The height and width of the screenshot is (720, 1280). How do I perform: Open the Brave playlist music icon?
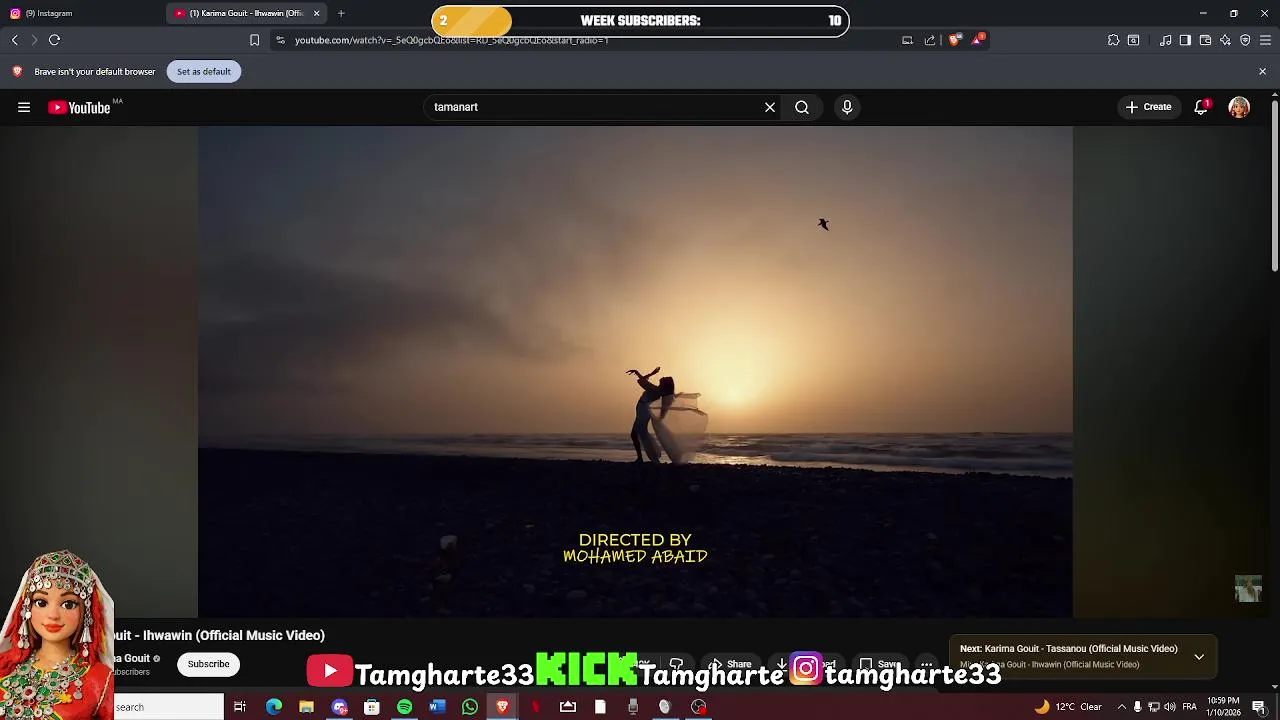tap(1166, 40)
